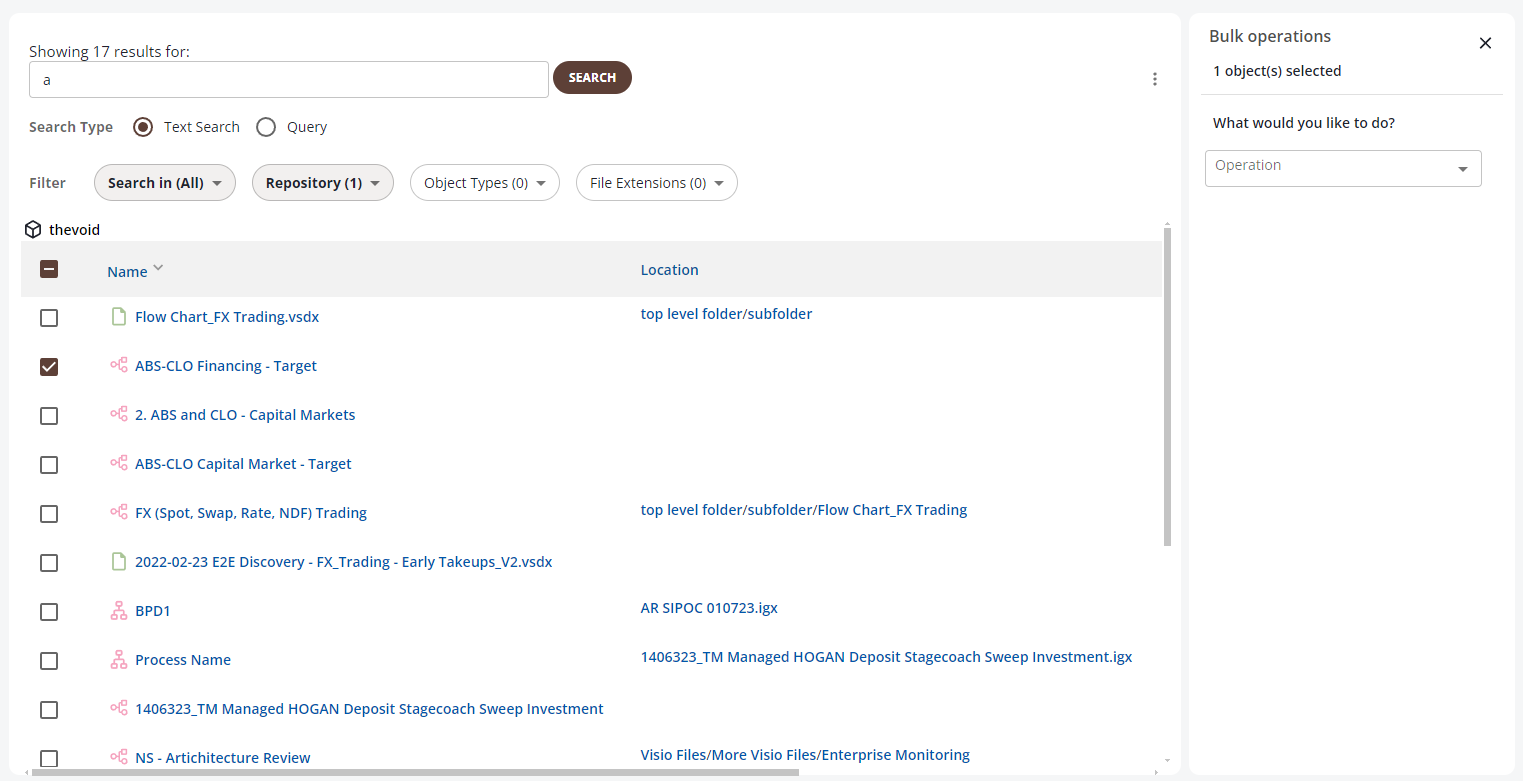Open the NS - Artichitecture Review link

[223, 758]
